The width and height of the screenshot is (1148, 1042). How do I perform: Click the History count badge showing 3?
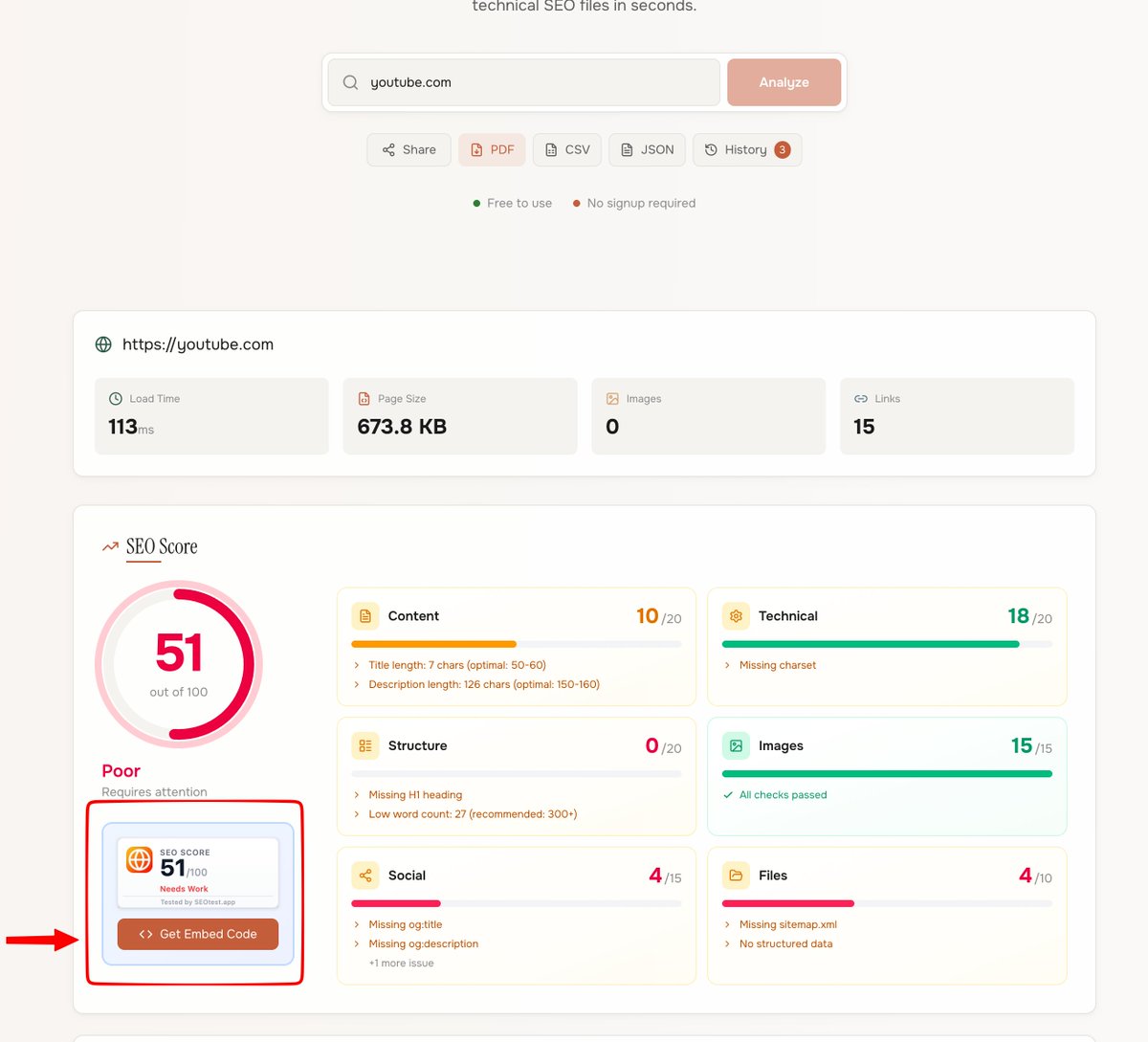pyautogui.click(x=783, y=149)
